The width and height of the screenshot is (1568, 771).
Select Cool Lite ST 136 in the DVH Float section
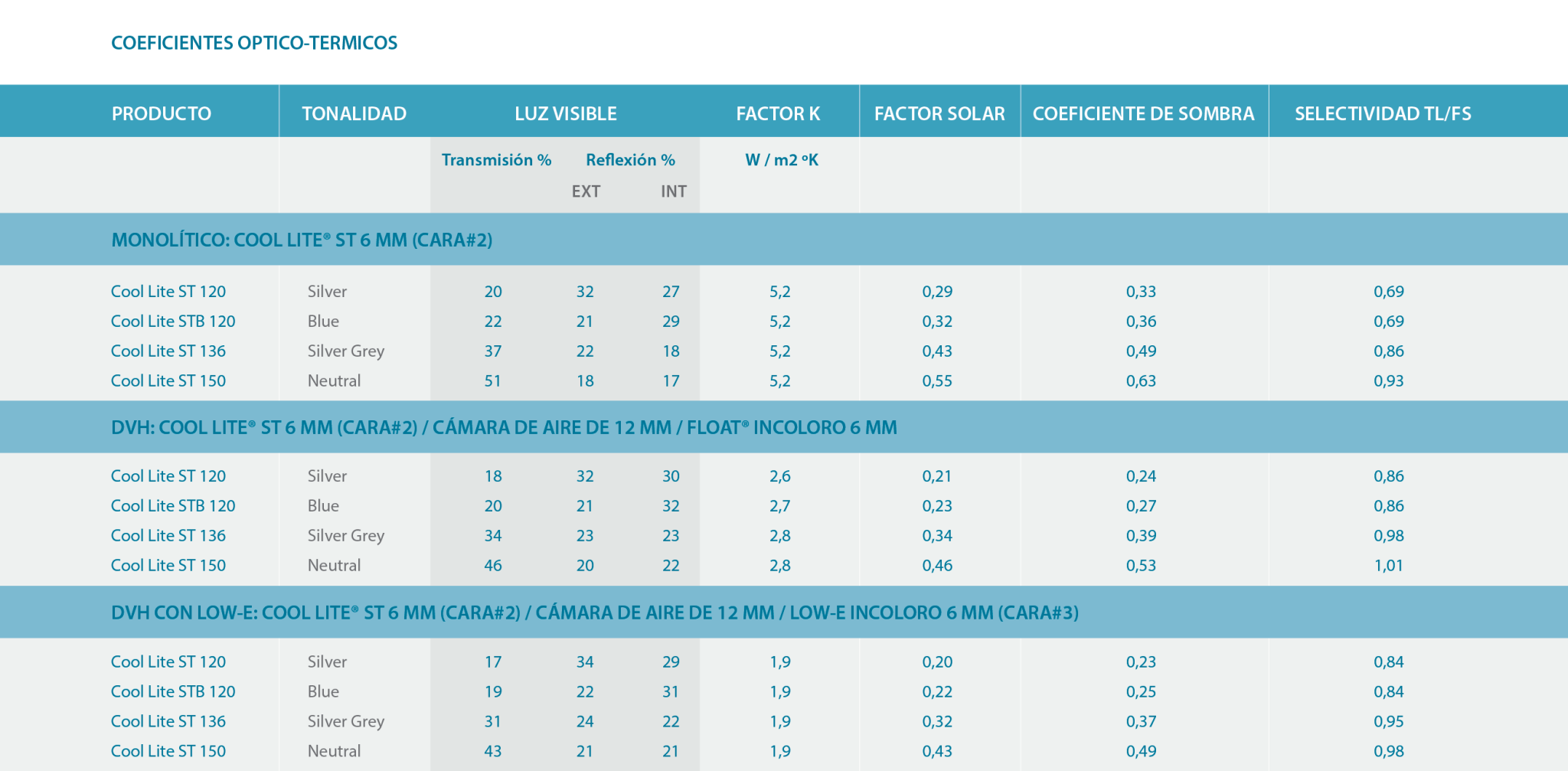168,536
